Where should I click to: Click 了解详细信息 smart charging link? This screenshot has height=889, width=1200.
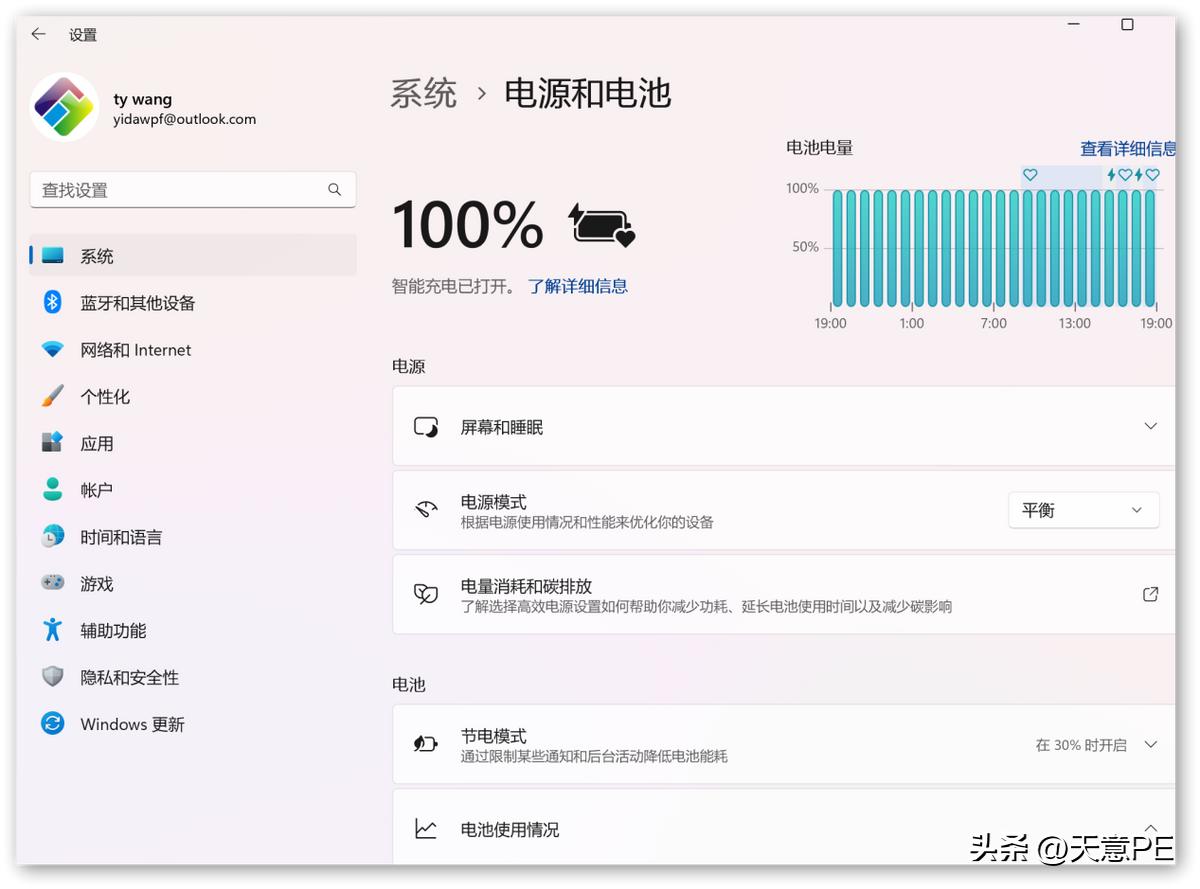[578, 286]
